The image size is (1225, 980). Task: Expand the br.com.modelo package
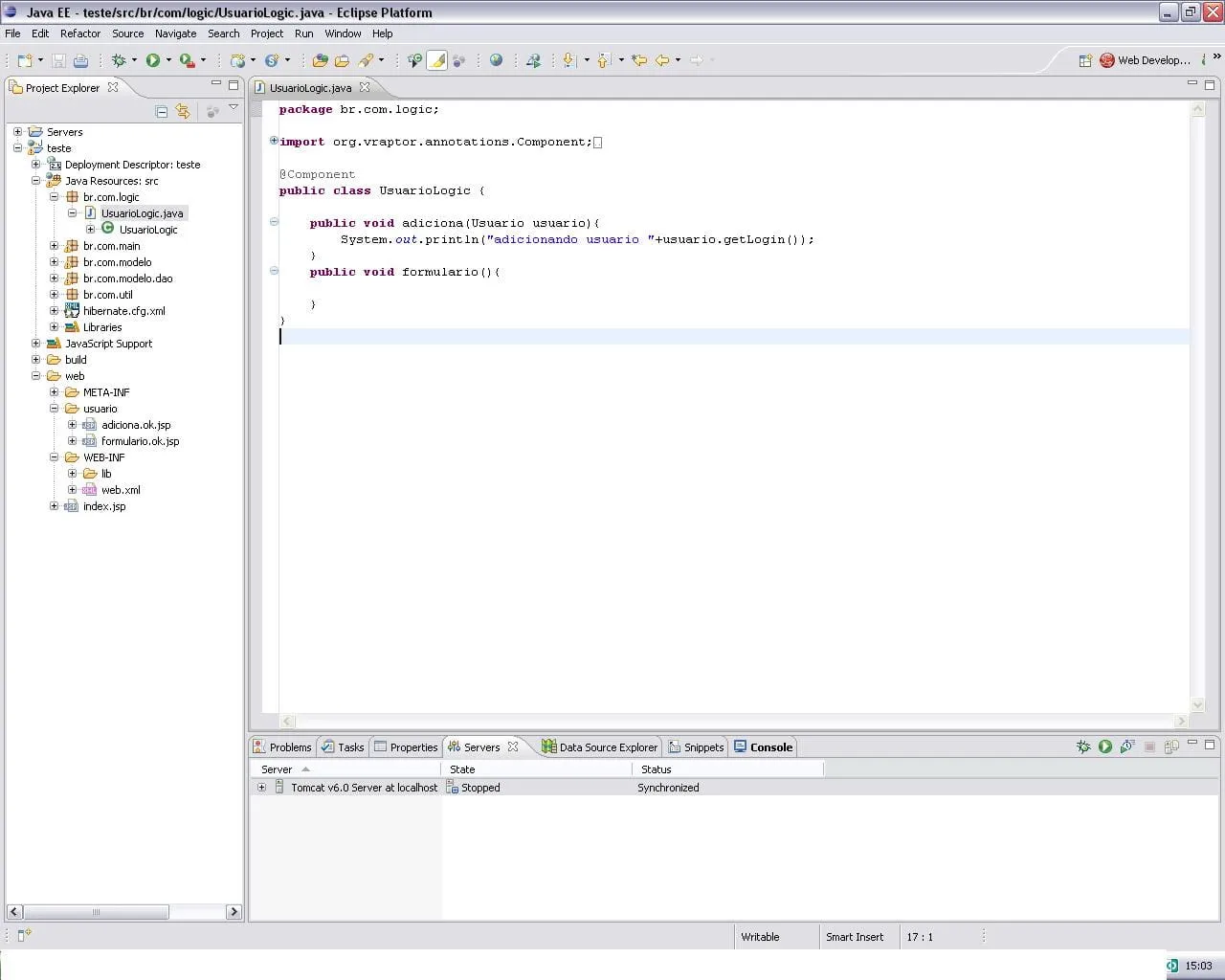[x=55, y=262]
